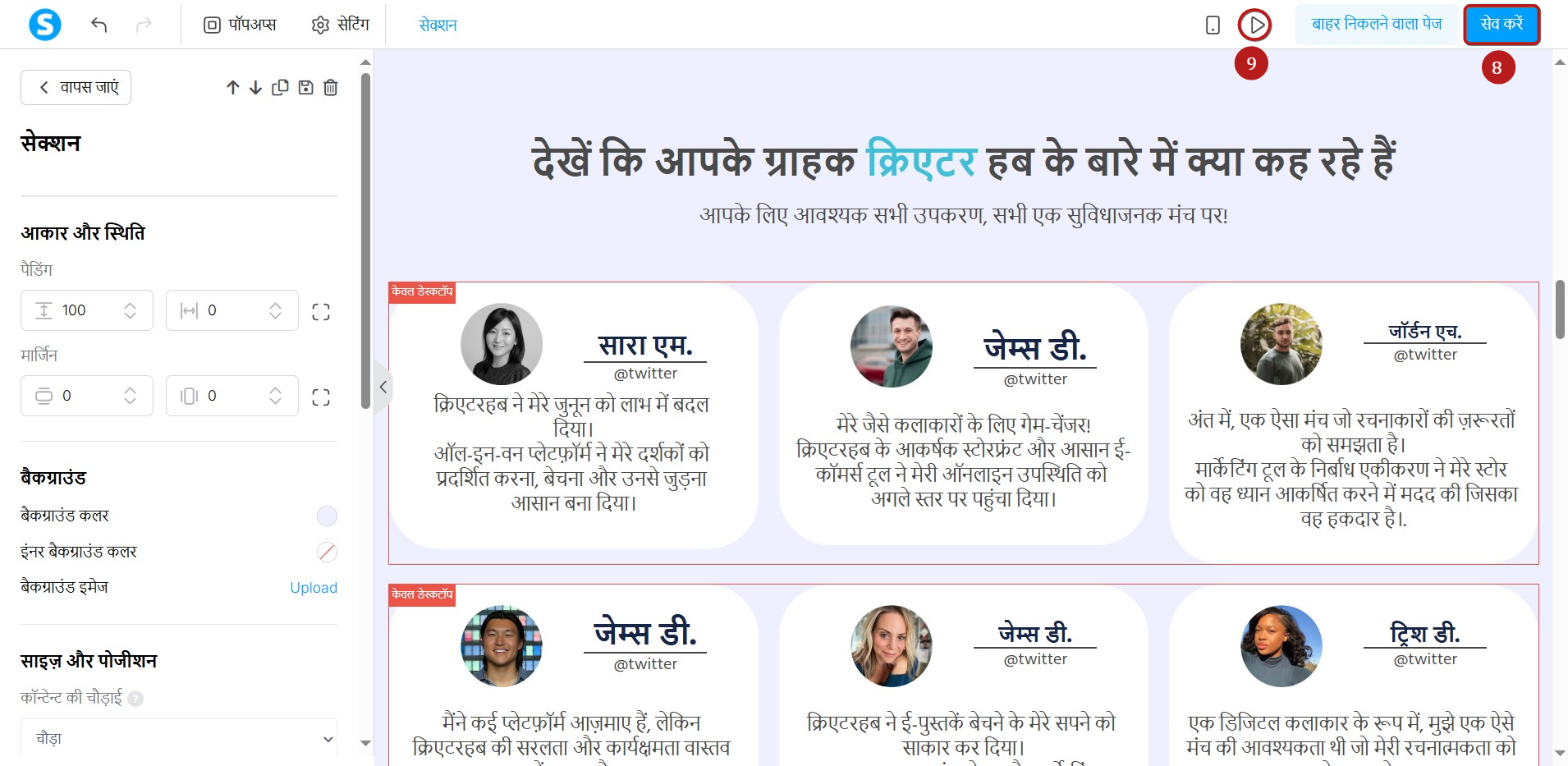Click testimonial starting अंत में, एक ऐसा मंच
Image resolution: width=1568 pixels, height=766 pixels.
pos(1351,469)
